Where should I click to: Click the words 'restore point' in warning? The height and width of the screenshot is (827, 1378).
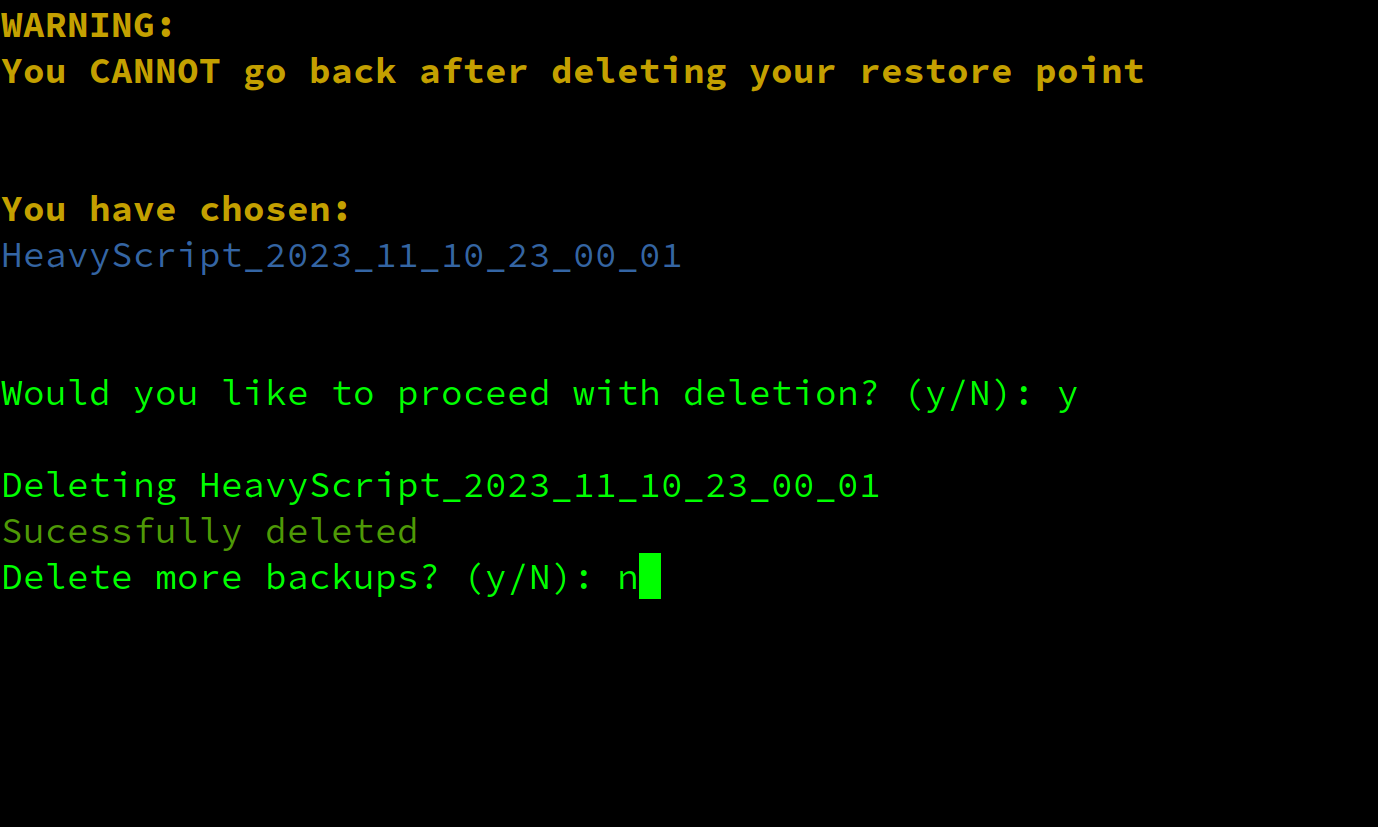click(1002, 72)
